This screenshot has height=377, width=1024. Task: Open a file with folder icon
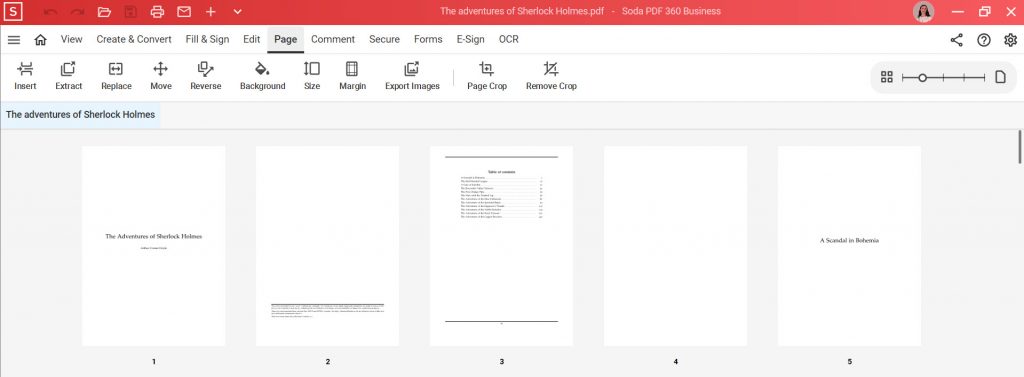pos(104,12)
